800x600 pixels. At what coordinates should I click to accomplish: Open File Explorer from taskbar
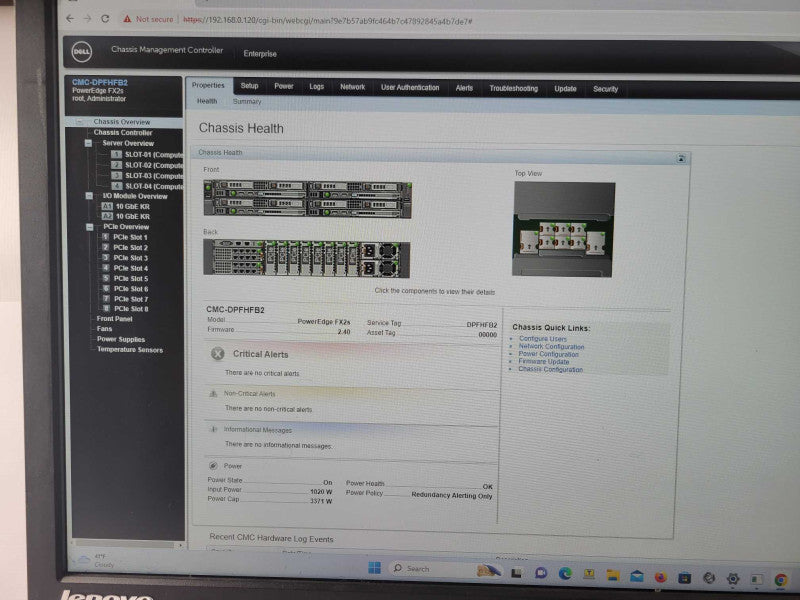click(x=613, y=575)
